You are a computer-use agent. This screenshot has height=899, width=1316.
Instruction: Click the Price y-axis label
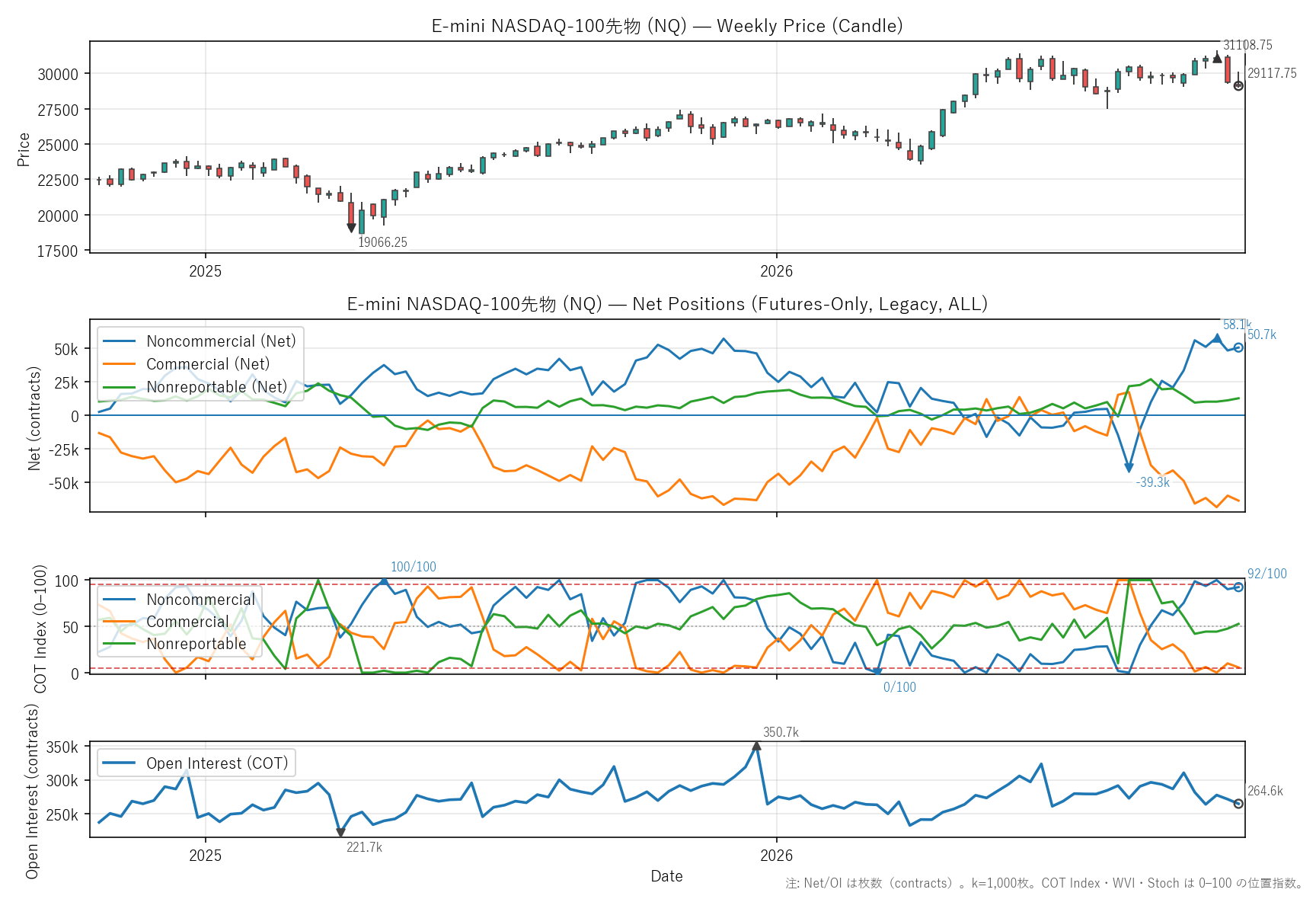[24, 149]
